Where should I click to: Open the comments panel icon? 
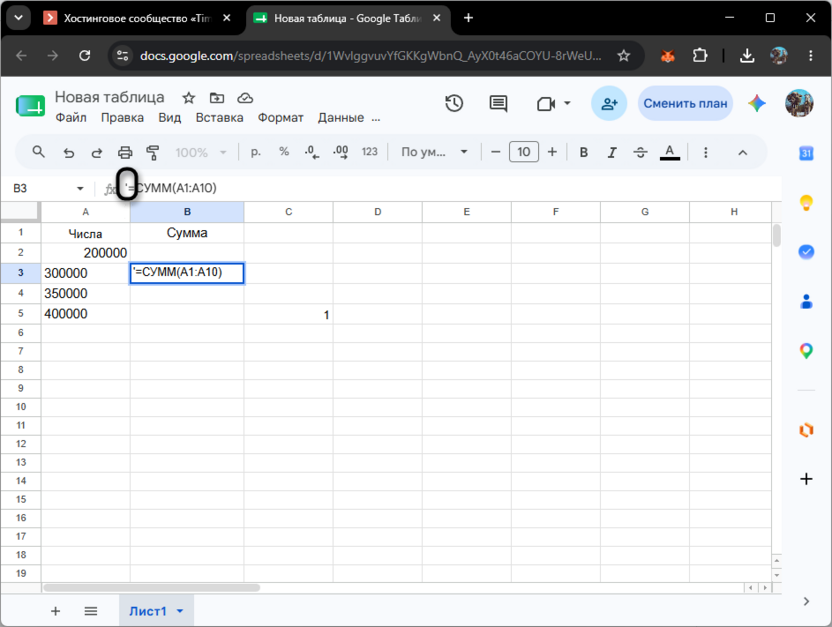pos(498,103)
